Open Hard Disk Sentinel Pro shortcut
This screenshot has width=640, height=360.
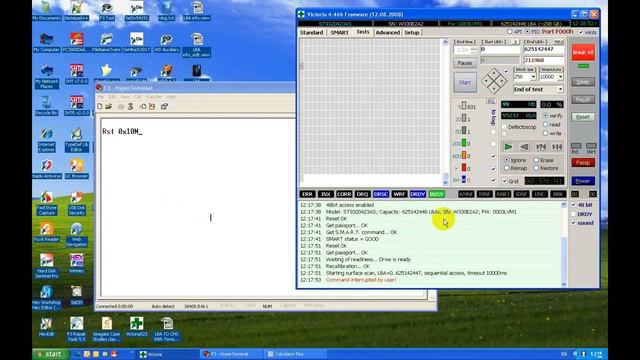click(47, 266)
